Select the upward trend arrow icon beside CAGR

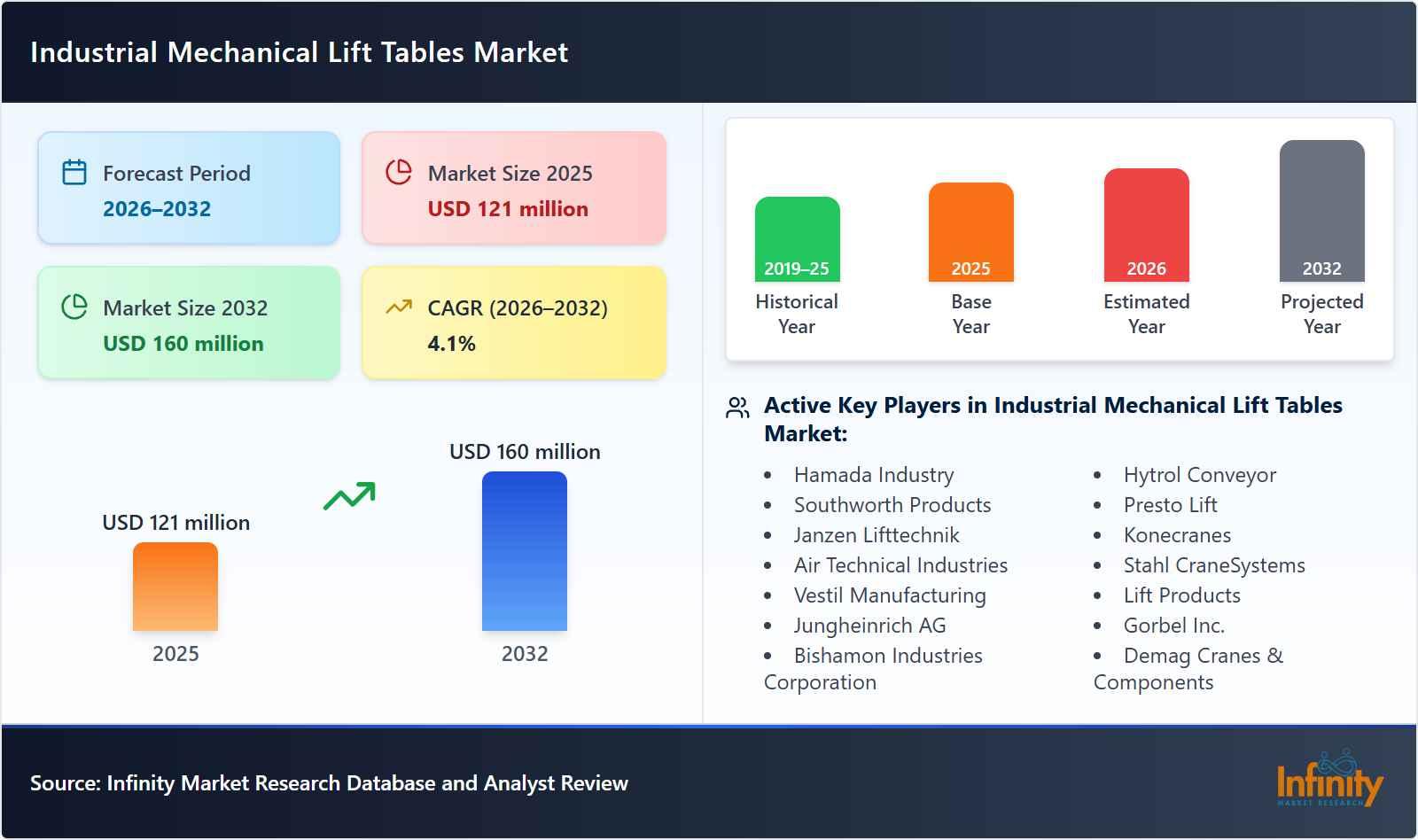point(400,305)
